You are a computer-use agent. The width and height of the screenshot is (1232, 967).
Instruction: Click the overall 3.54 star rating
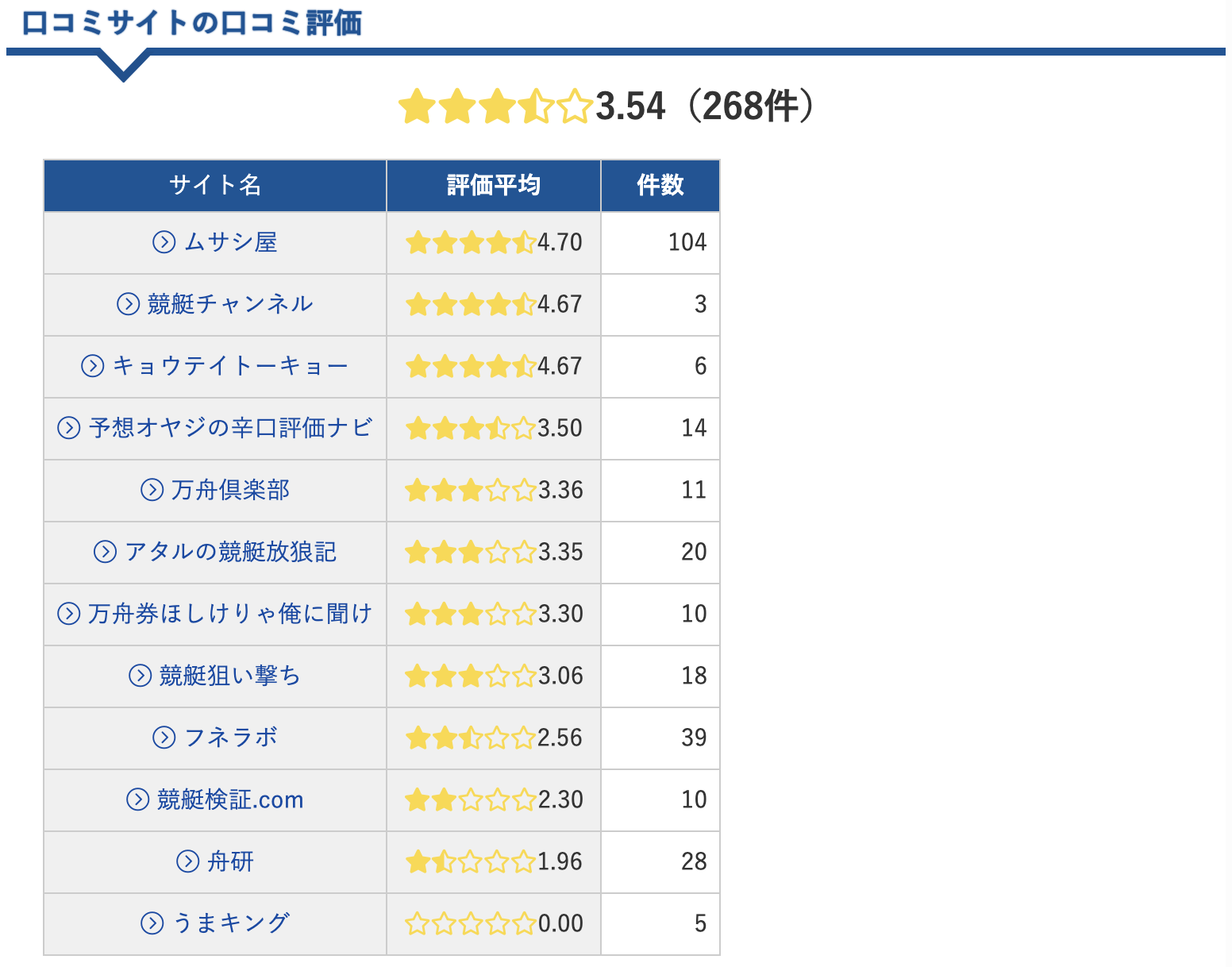(x=496, y=107)
